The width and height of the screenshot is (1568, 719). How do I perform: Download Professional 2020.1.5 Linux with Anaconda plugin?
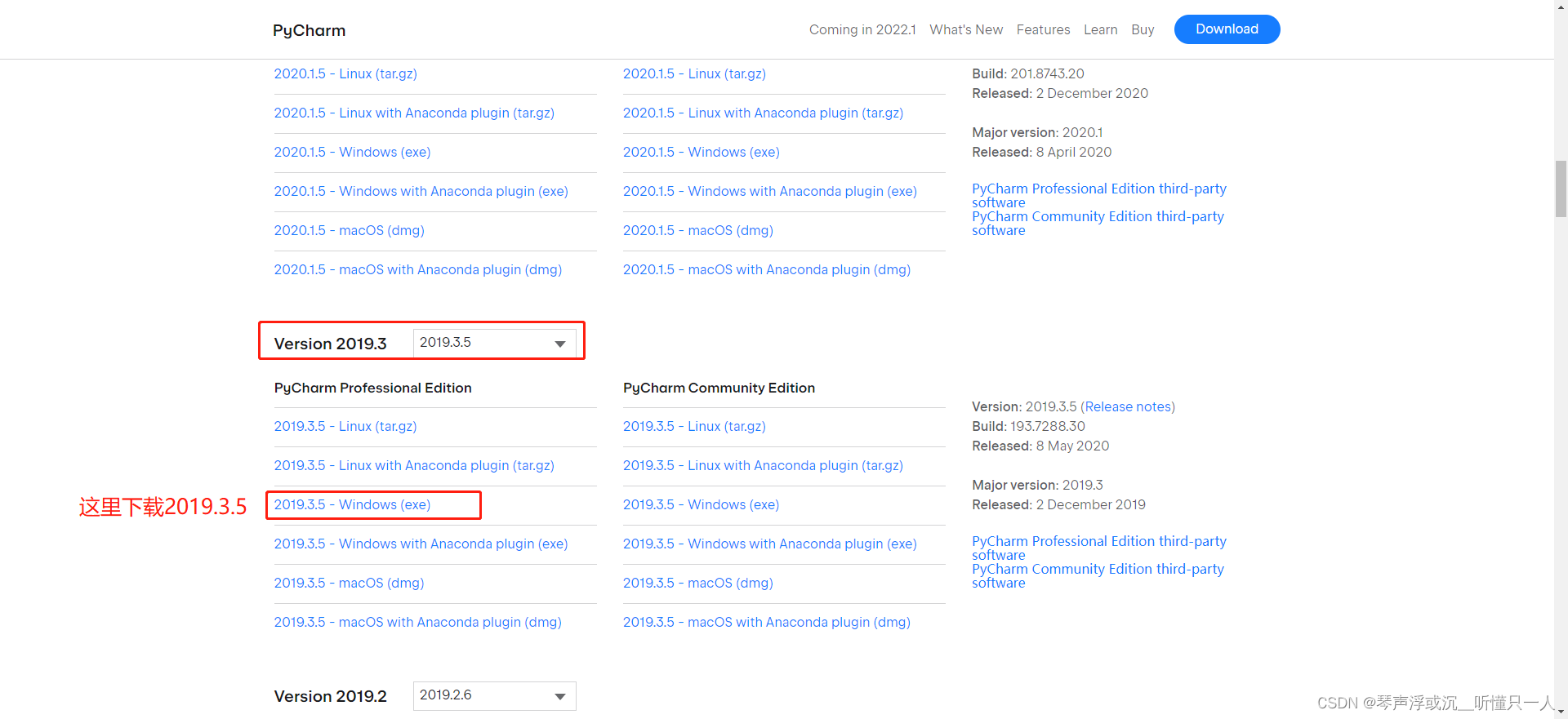[x=414, y=113]
